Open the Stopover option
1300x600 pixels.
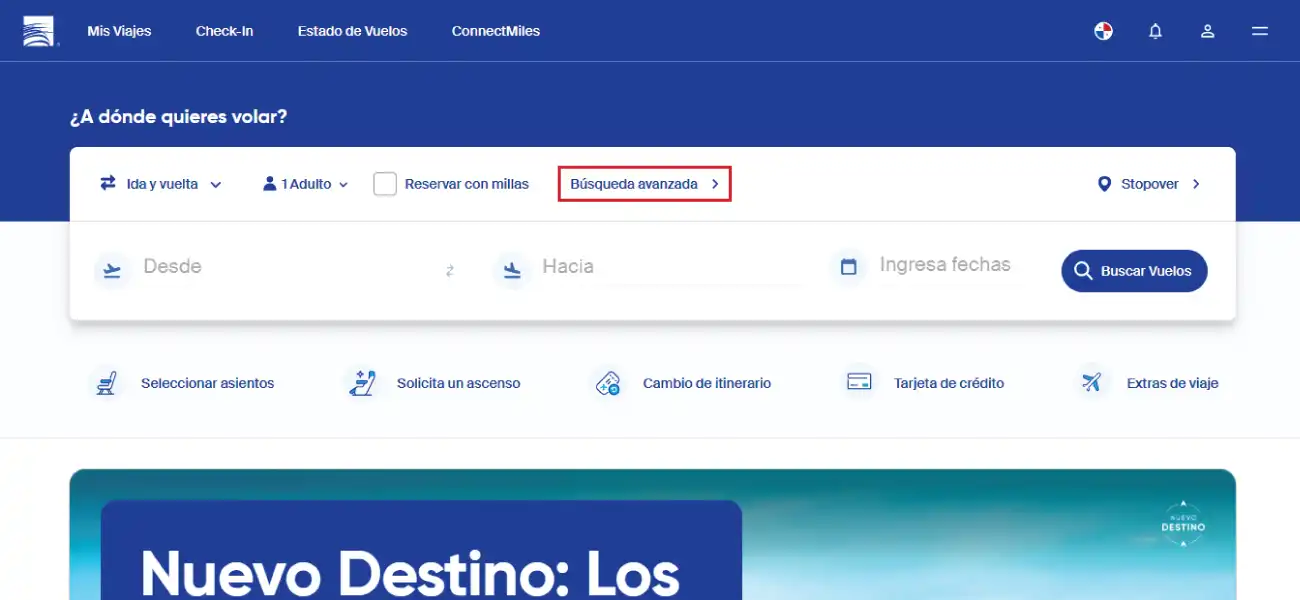point(1148,184)
